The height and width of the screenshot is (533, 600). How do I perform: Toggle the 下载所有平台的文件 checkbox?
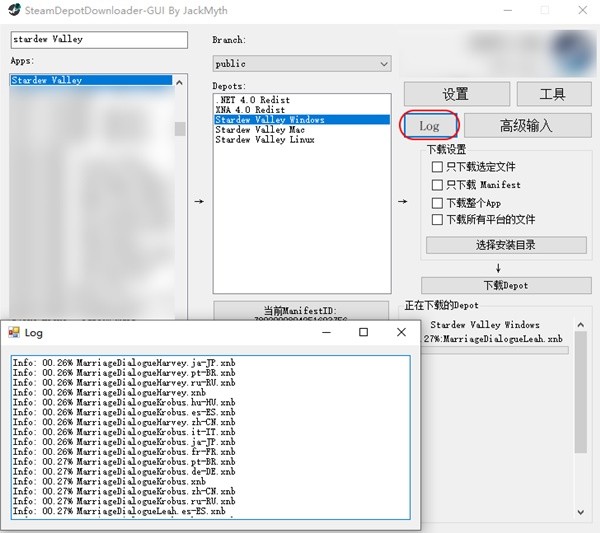pyautogui.click(x=437, y=220)
